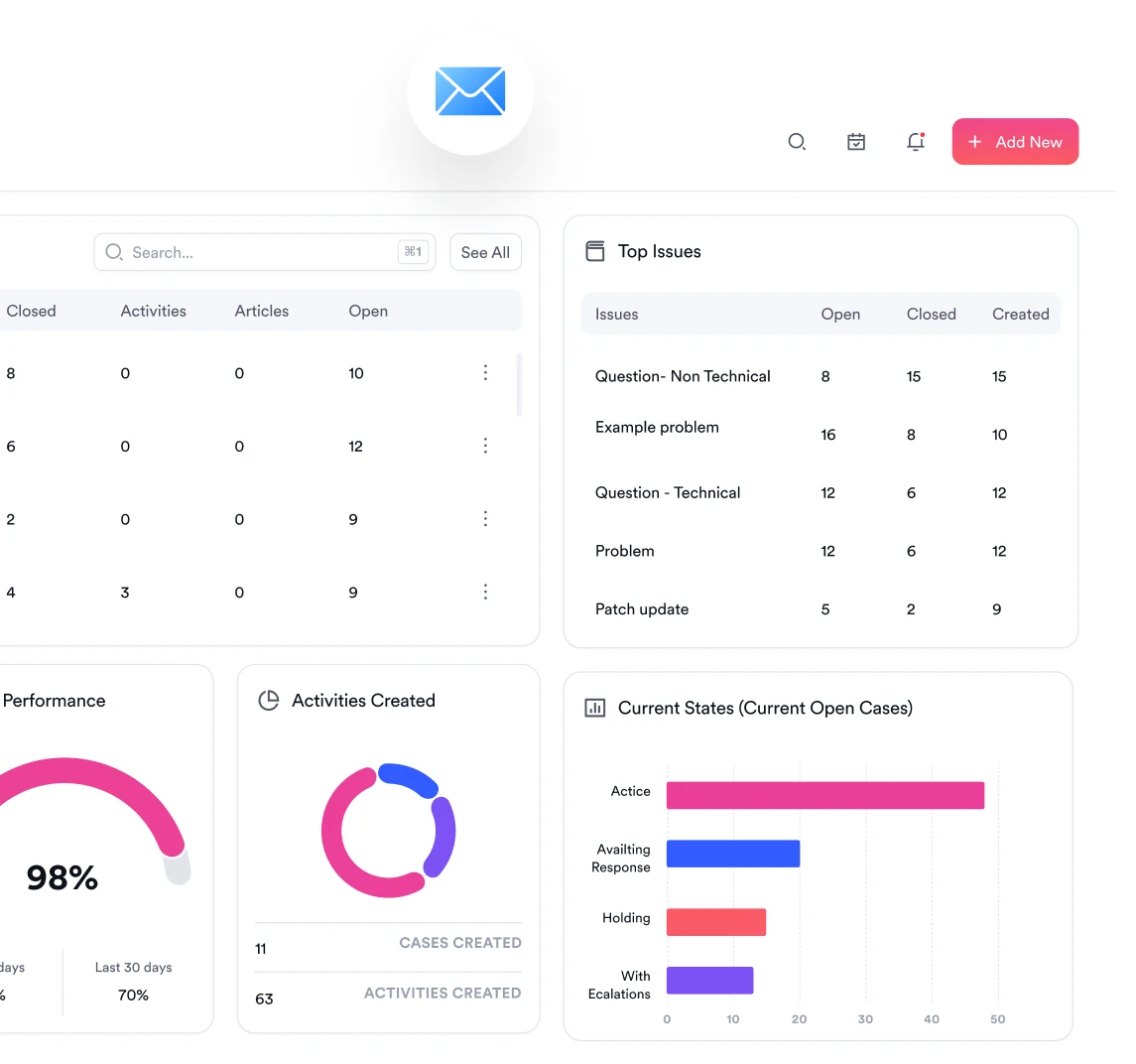The height and width of the screenshot is (1064, 1136).
Task: Click the 98% performance value
Action: coord(63,877)
